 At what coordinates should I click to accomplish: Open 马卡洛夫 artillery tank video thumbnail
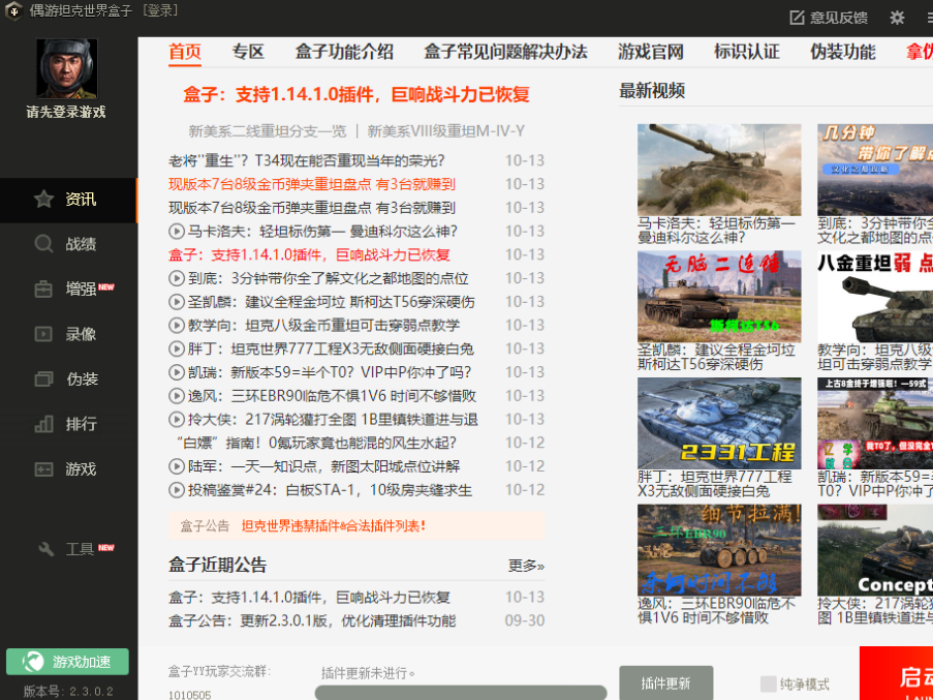tap(719, 170)
